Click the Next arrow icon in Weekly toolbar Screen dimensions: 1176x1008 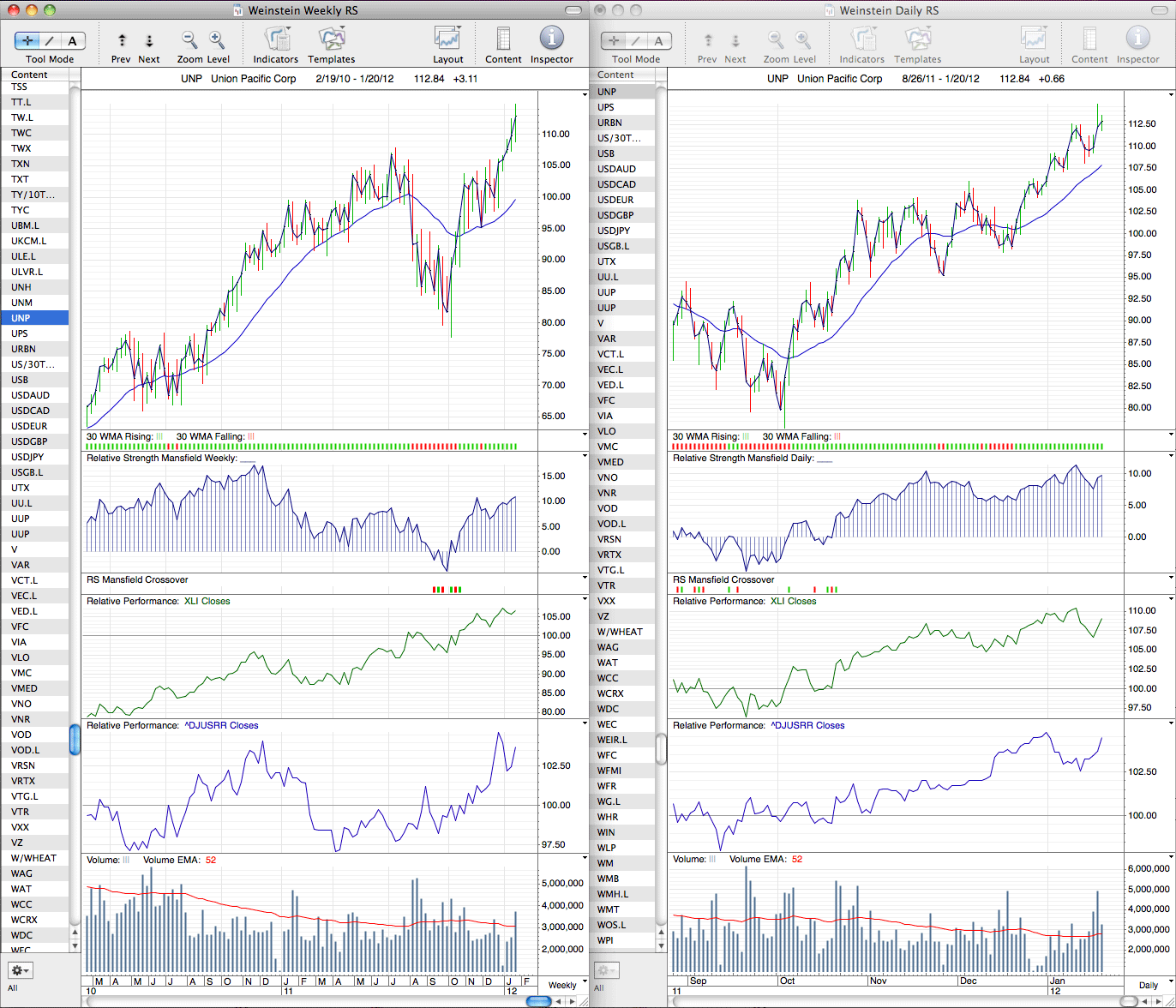149,40
